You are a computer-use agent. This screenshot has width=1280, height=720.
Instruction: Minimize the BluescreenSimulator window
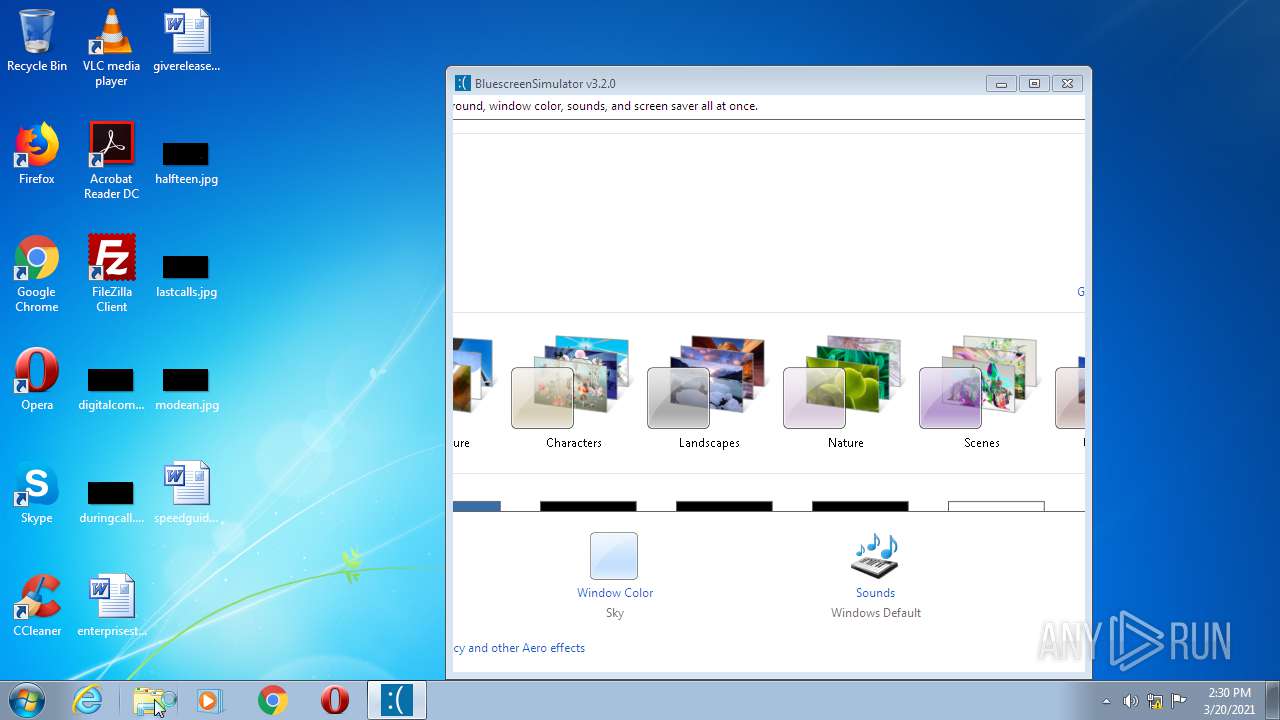1001,84
